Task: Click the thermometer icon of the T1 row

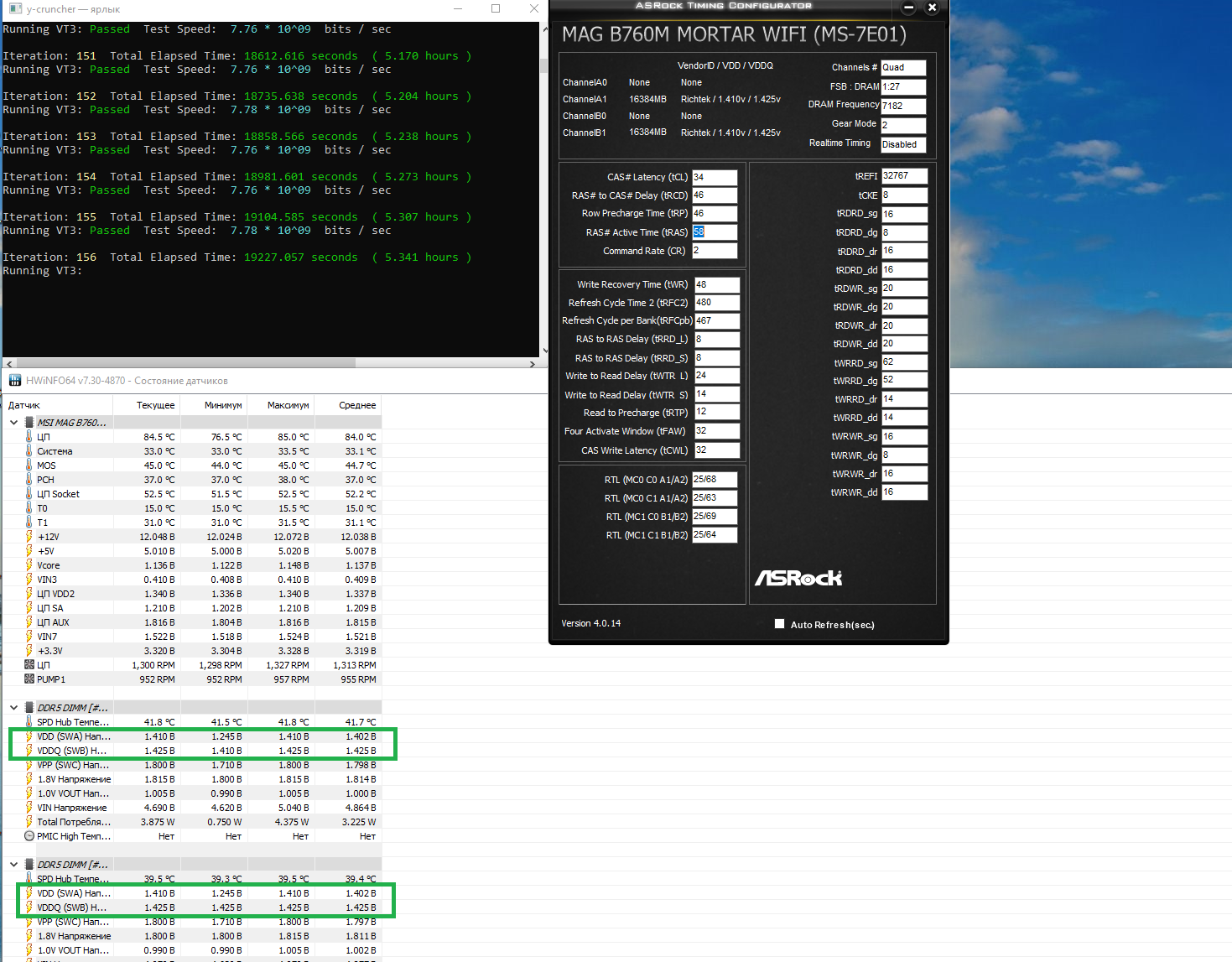Action: coord(29,523)
